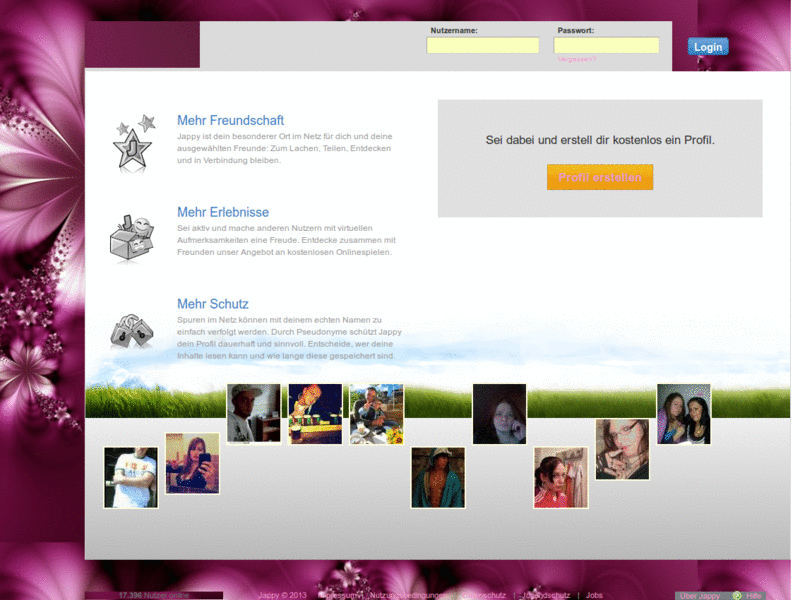The image size is (800, 600).
Task: Click the orange Profil erstellen button
Action: (600, 177)
